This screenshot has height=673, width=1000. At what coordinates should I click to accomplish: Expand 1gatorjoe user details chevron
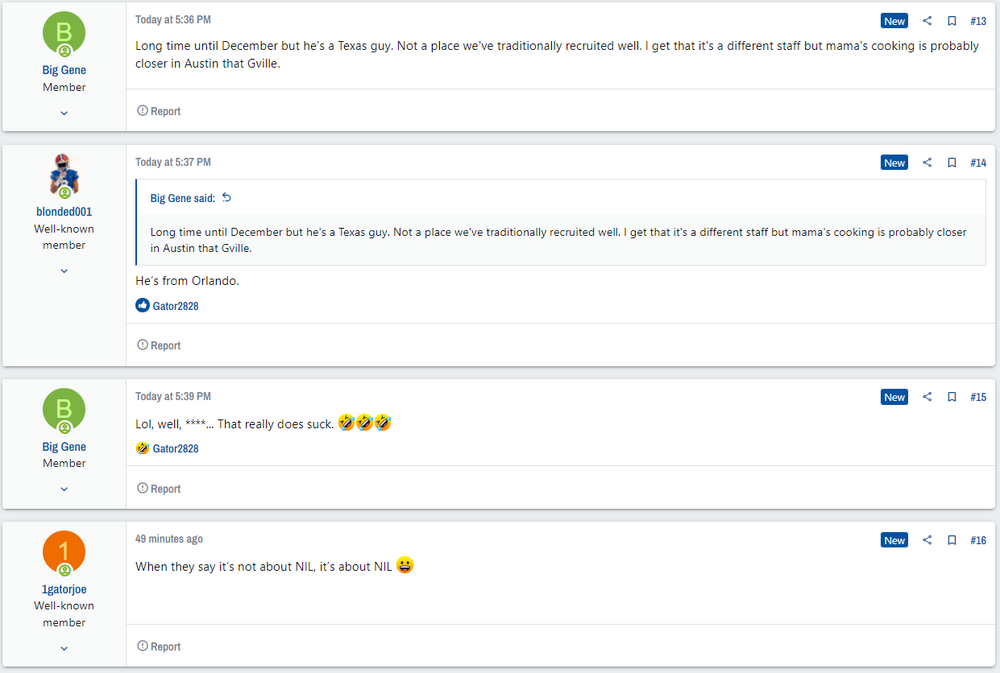click(64, 648)
